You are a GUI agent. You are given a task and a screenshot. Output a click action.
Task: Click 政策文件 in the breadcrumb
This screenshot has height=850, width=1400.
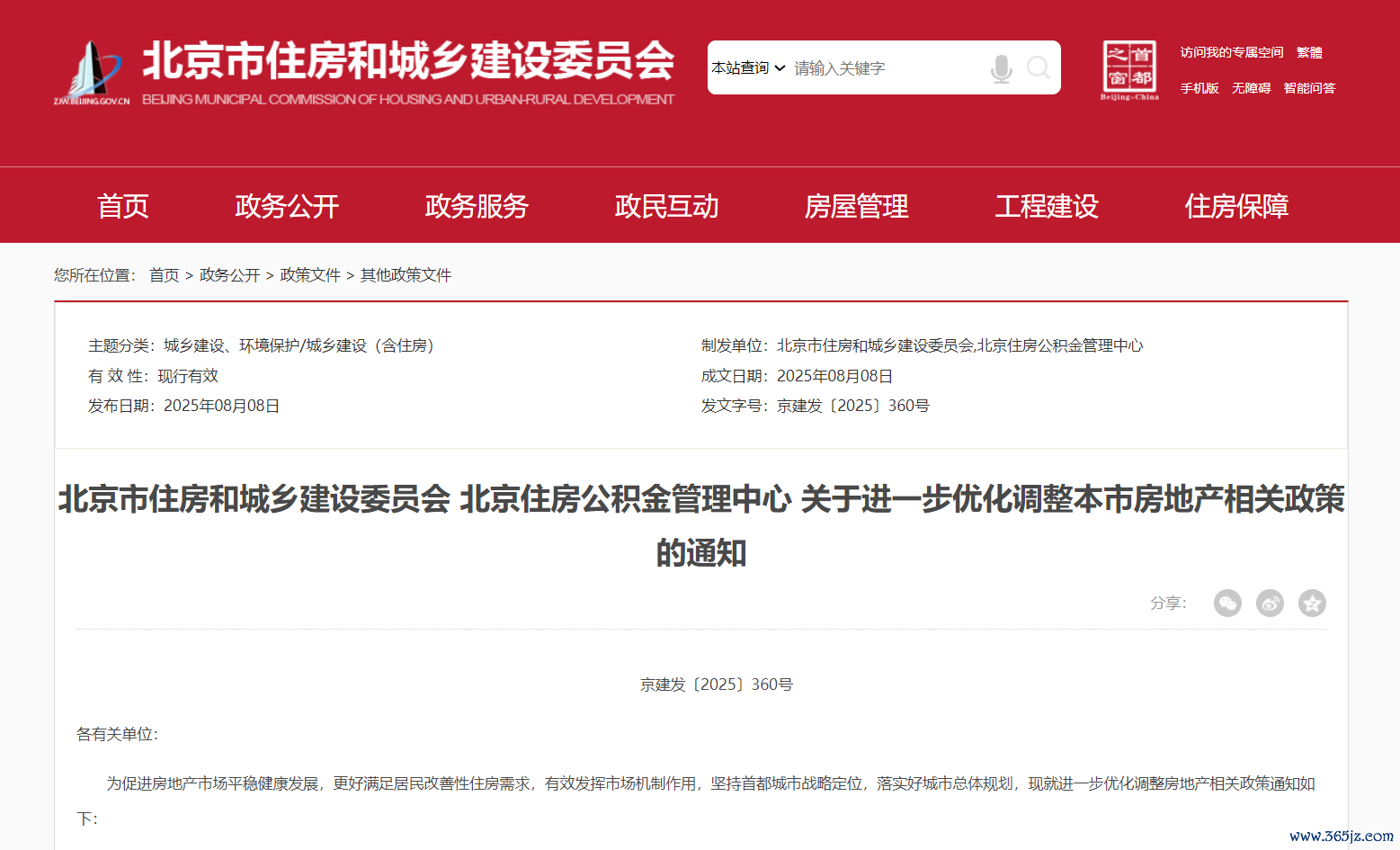310,275
